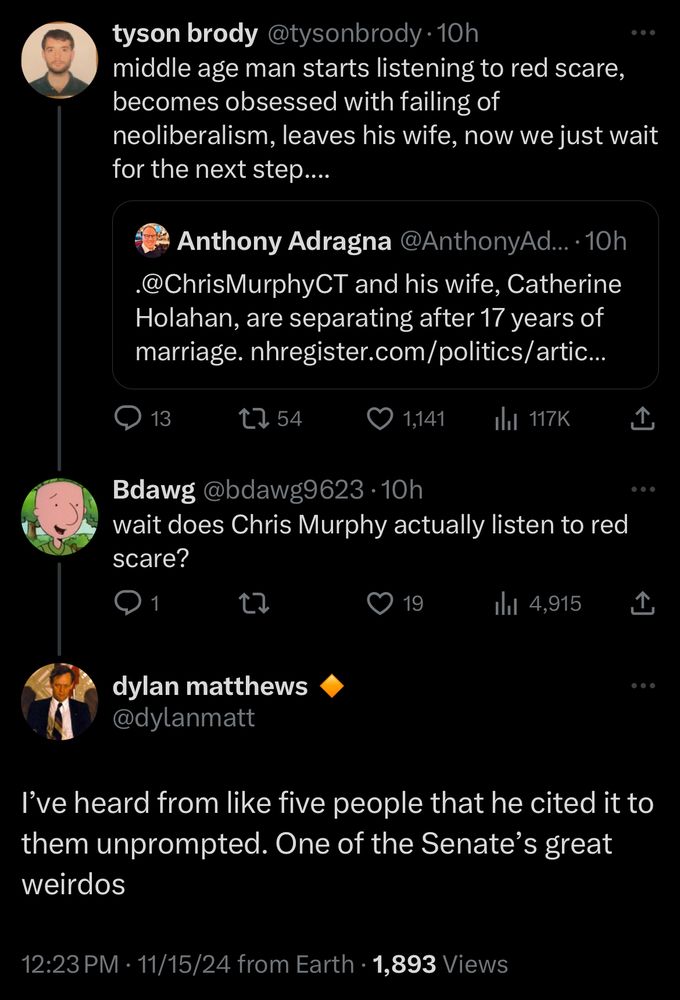Open tyson brody's profile picture

coord(59,60)
